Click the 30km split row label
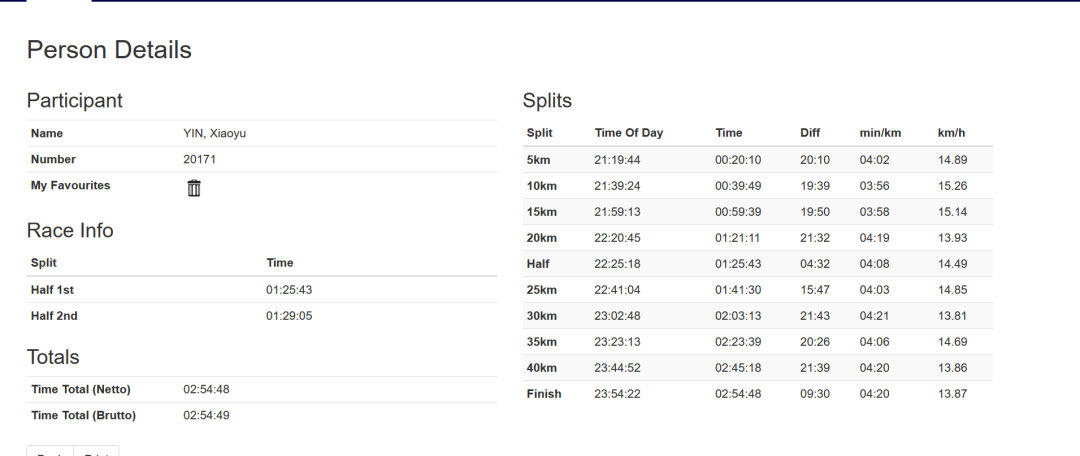Screen dimensions: 1080x456 (x=541, y=316)
